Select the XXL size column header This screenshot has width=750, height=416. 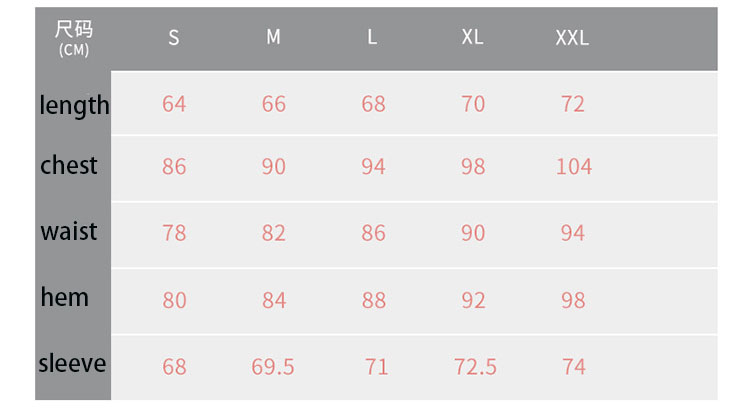point(572,38)
